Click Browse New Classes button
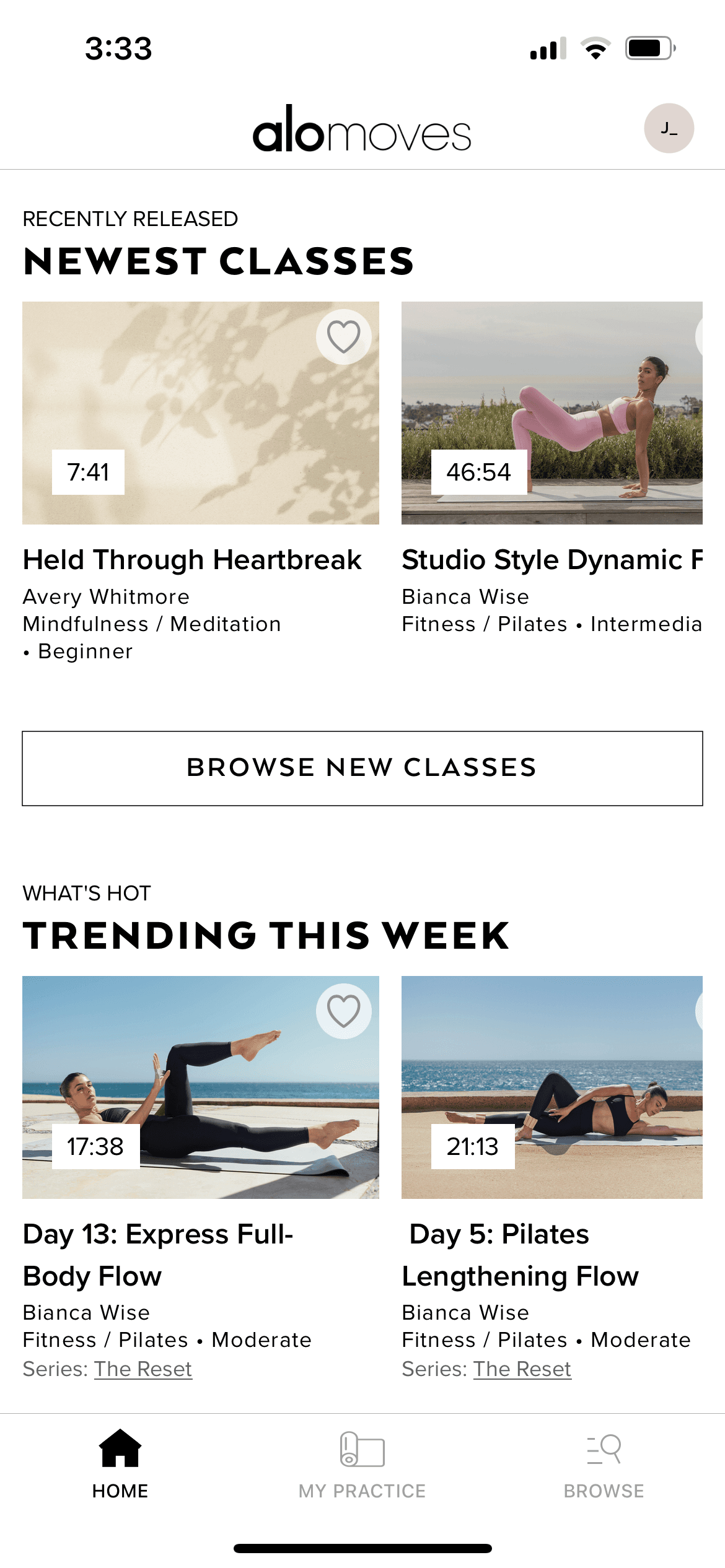The width and height of the screenshot is (725, 1568). point(362,769)
